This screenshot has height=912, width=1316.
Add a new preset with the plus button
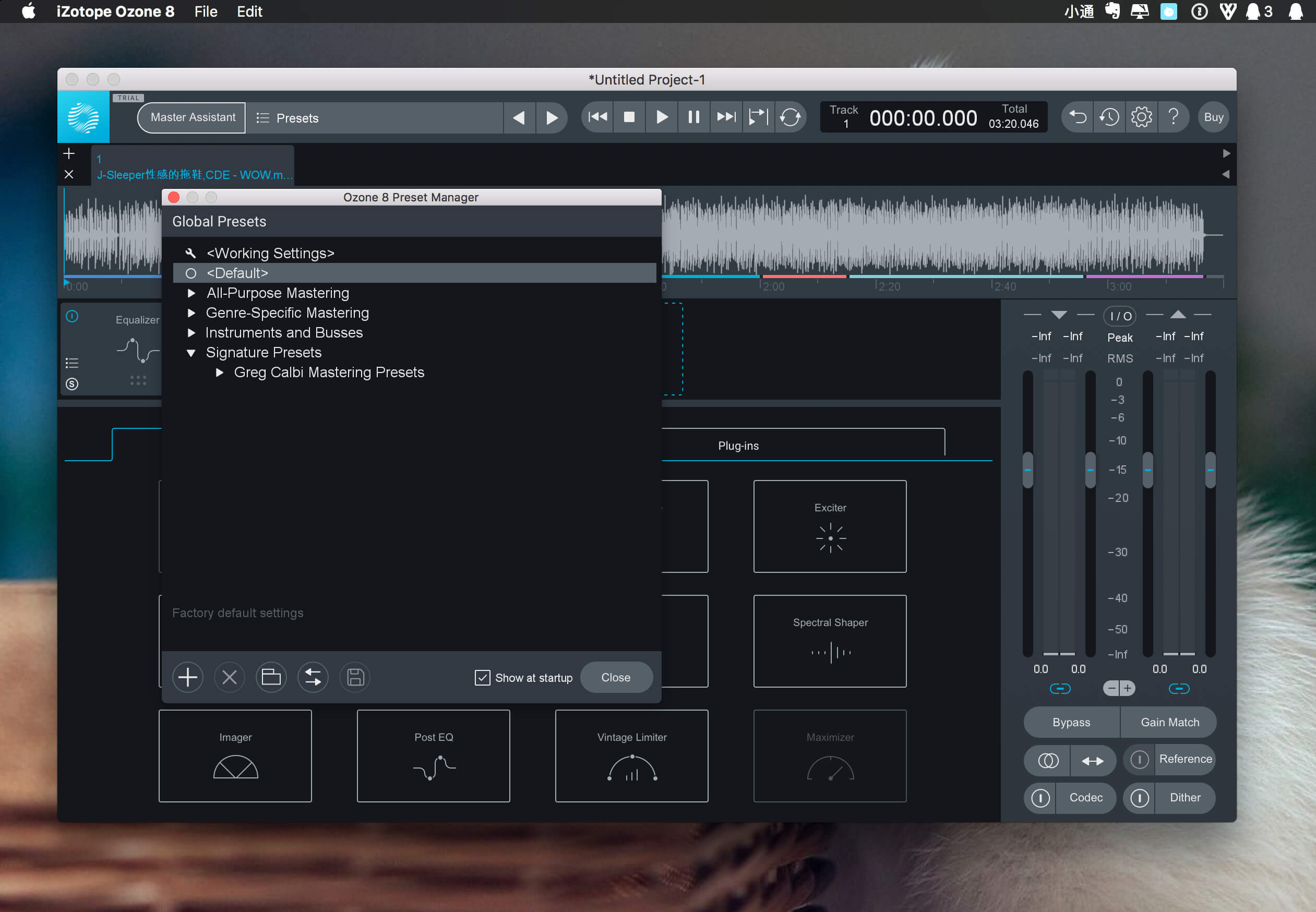[x=187, y=677]
